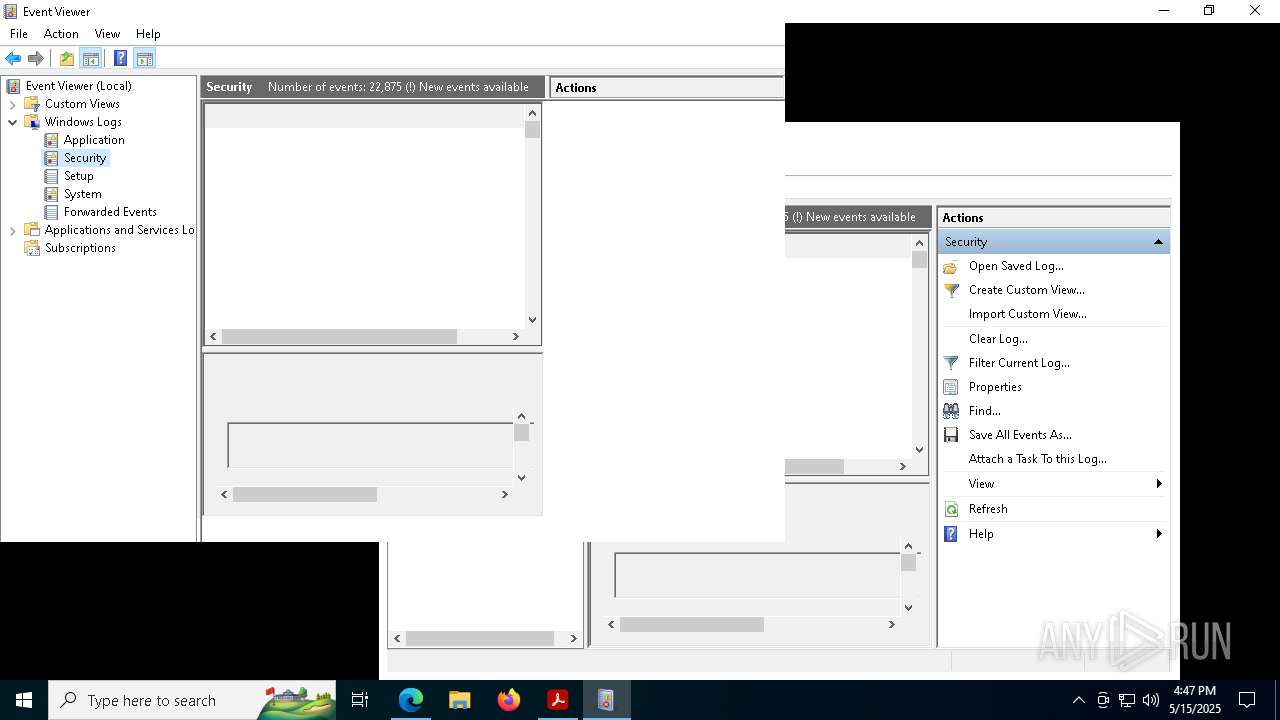Open the network icon in system tray
The width and height of the screenshot is (1280, 720).
1127,700
